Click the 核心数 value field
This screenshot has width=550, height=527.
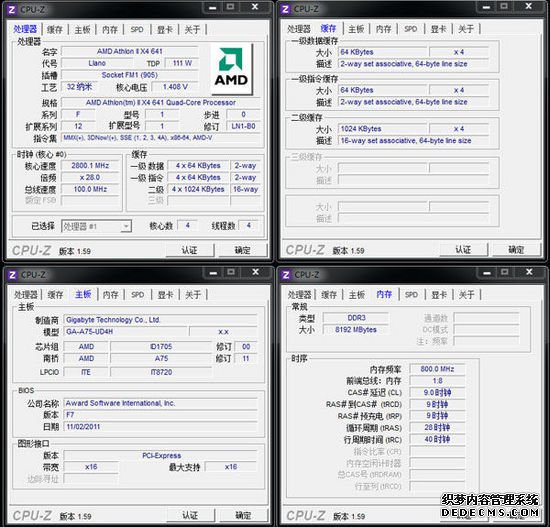tap(187, 226)
